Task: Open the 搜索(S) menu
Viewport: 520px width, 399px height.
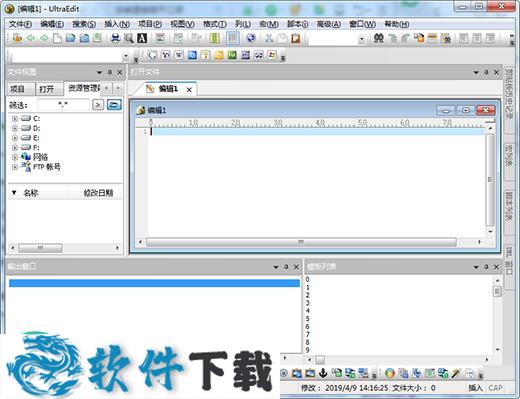Action: pyautogui.click(x=84, y=24)
